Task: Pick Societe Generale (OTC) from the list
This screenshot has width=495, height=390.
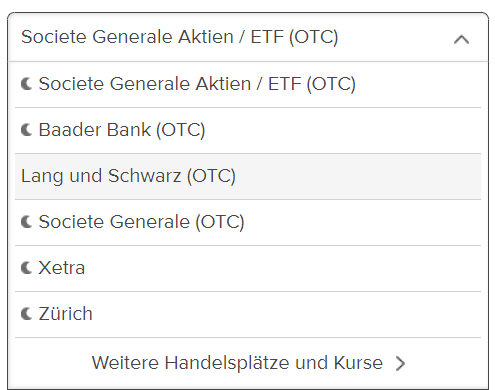Action: (x=248, y=222)
